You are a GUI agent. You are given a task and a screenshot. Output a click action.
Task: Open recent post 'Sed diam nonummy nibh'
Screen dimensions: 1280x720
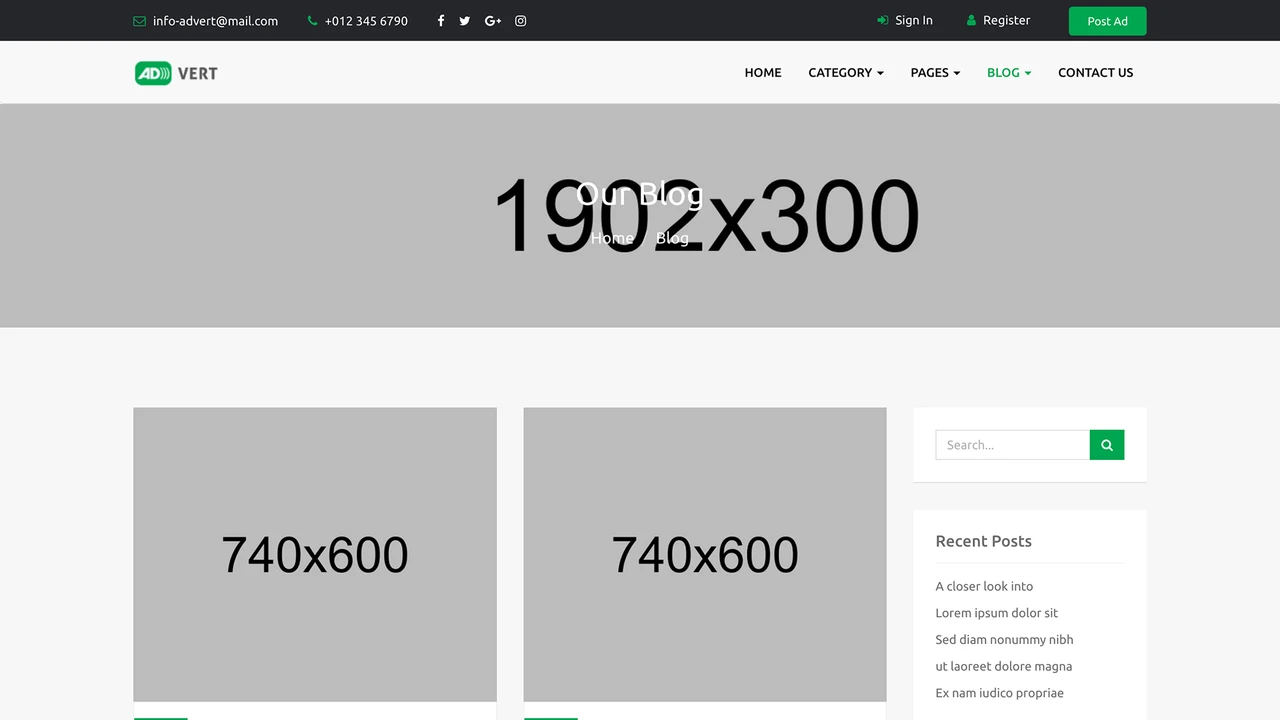pos(1004,640)
